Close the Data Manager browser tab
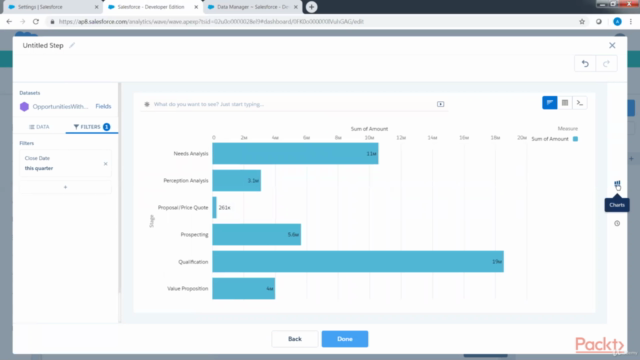Image resolution: width=640 pixels, height=360 pixels. [296, 7]
